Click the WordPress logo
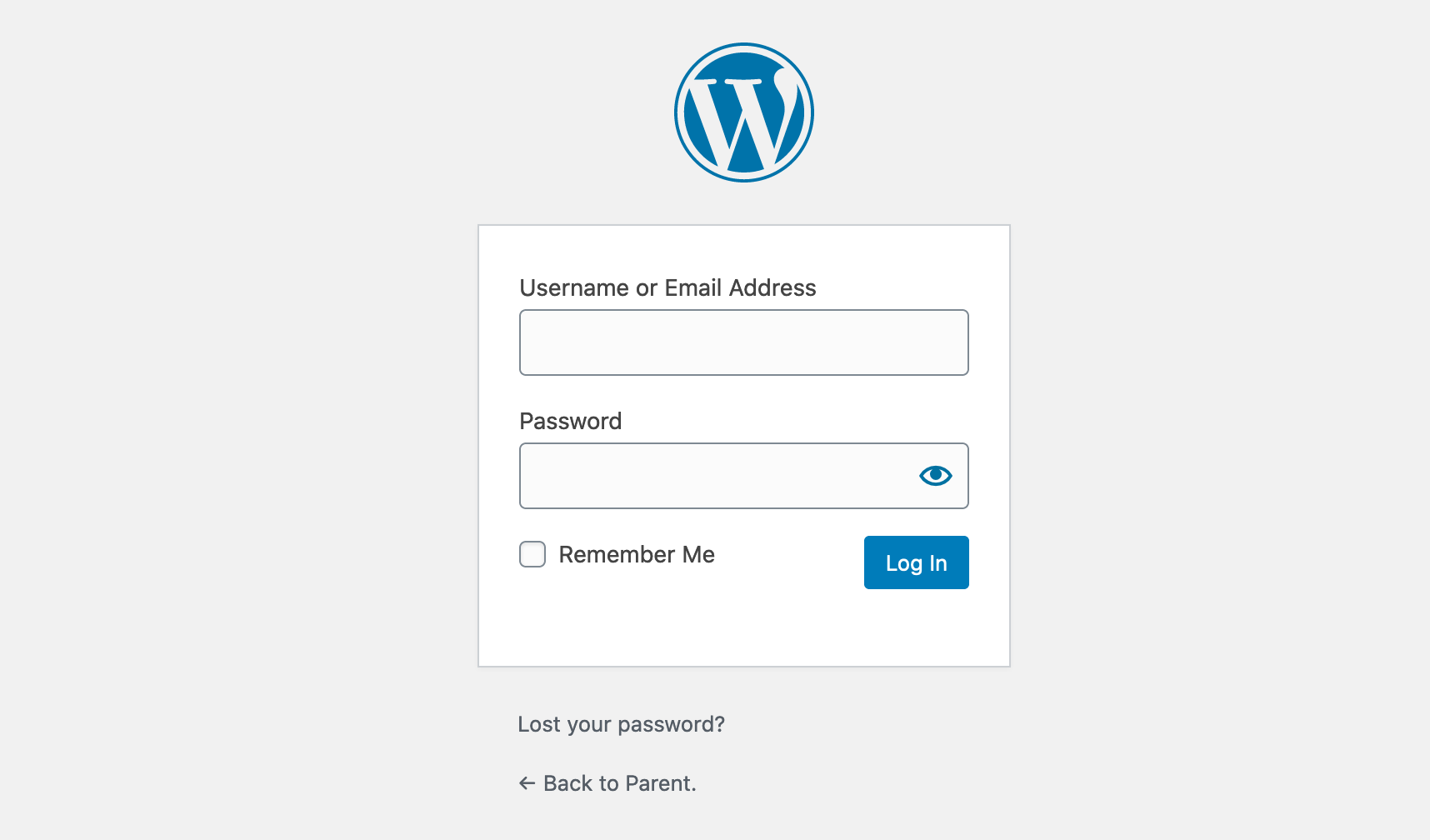 click(743, 112)
